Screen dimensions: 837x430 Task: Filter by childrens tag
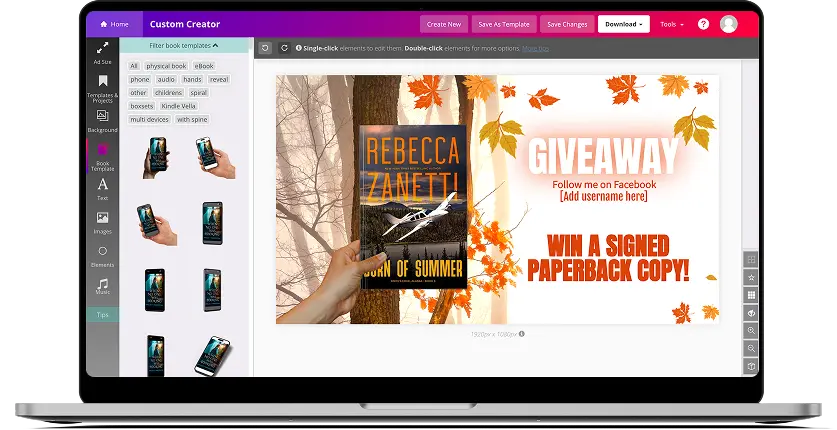point(168,92)
